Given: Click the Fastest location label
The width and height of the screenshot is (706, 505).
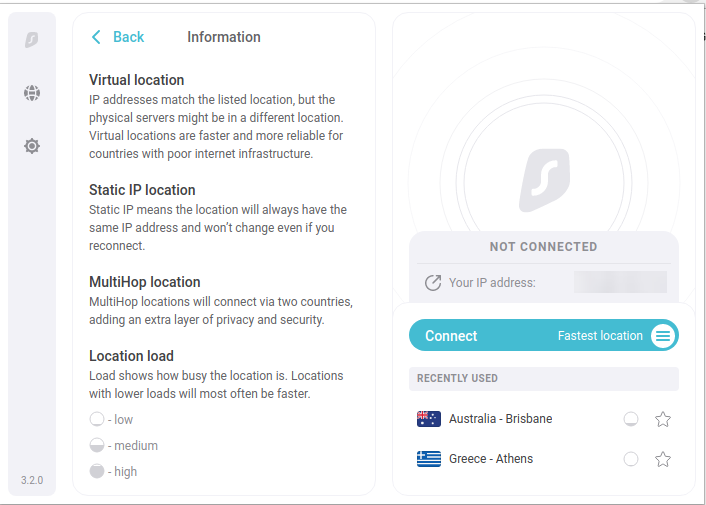Looking at the screenshot, I should coord(600,336).
